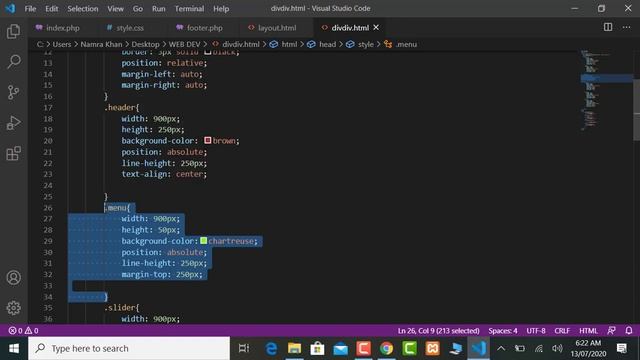Open the File menu

30,9
